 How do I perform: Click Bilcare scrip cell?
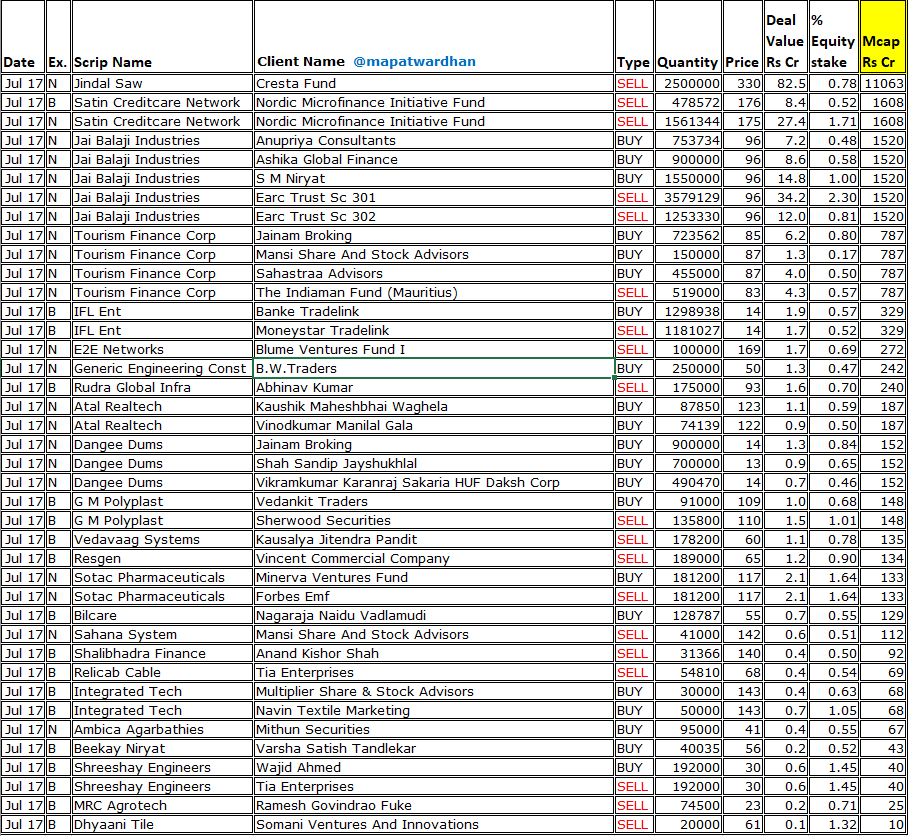[x=162, y=615]
